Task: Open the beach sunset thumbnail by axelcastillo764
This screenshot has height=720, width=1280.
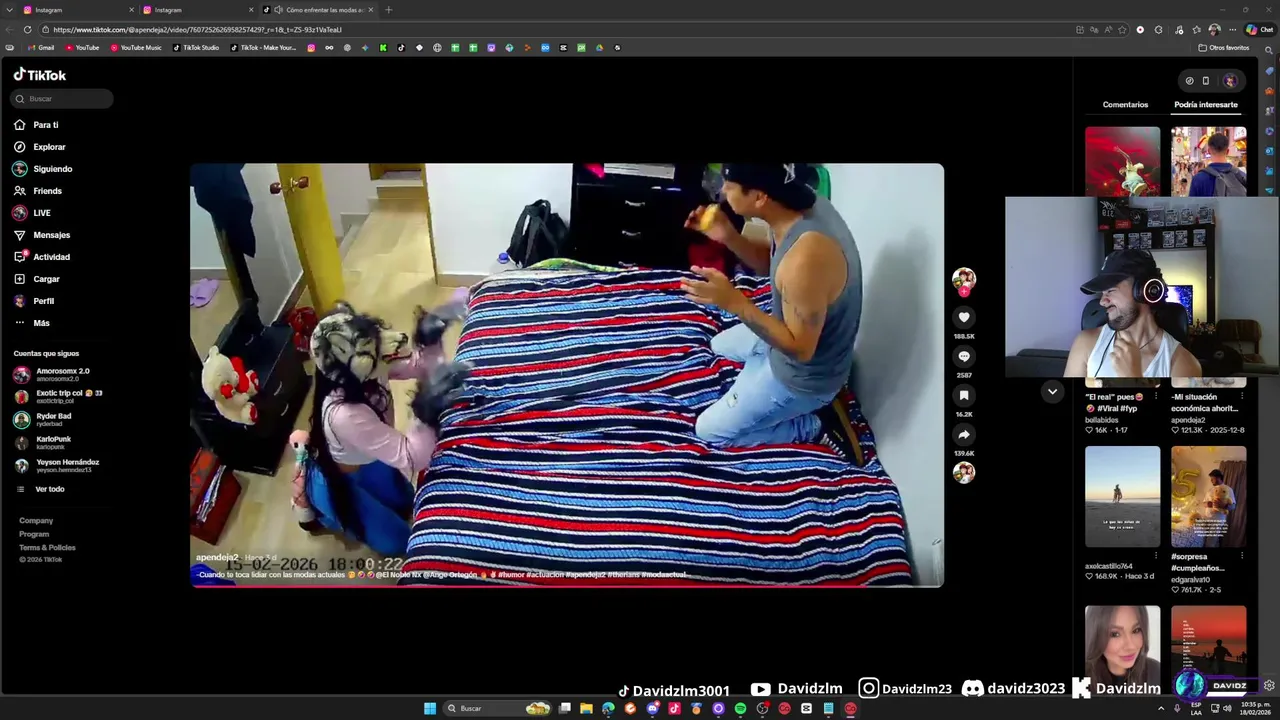Action: tap(1122, 496)
